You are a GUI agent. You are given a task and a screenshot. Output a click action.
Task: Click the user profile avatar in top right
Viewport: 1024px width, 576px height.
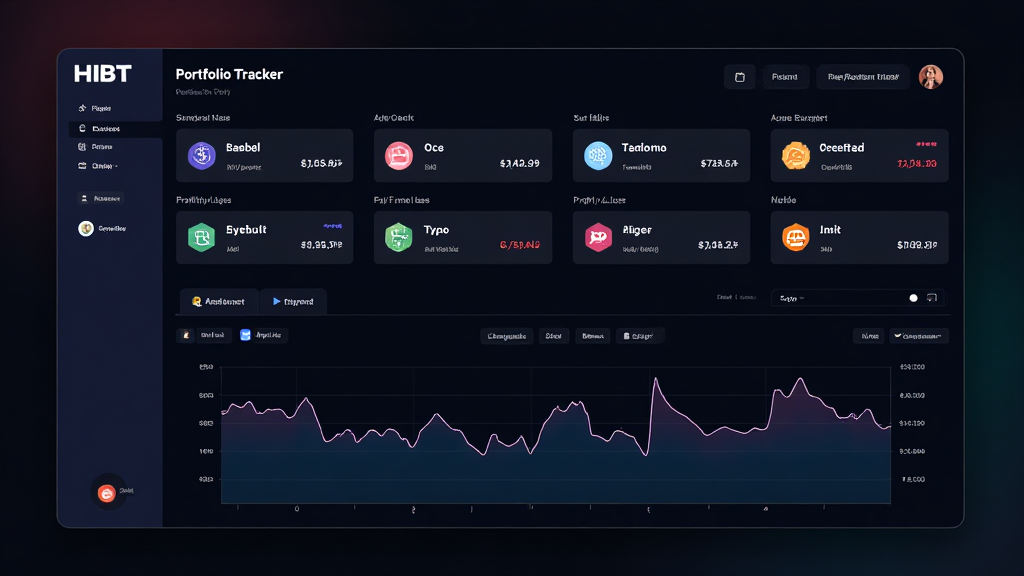[x=930, y=77]
